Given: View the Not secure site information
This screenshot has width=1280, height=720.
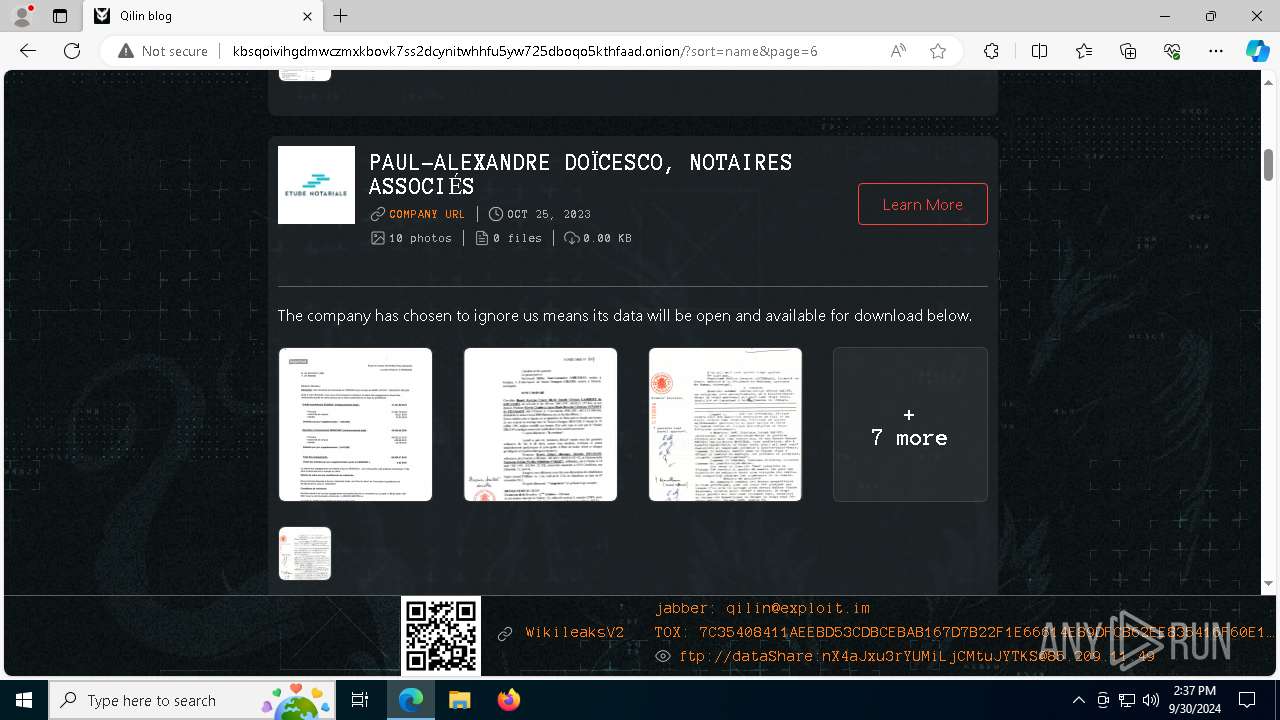Looking at the screenshot, I should click(163, 51).
